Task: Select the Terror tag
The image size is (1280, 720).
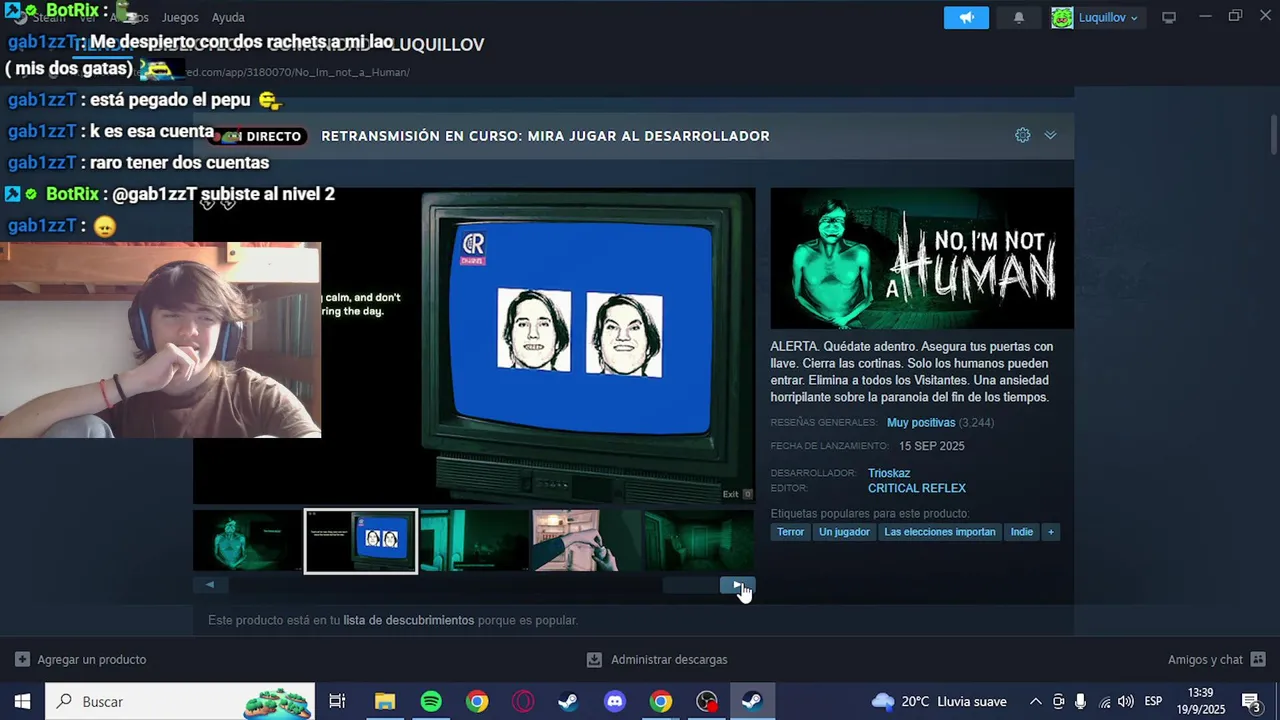Action: point(790,532)
